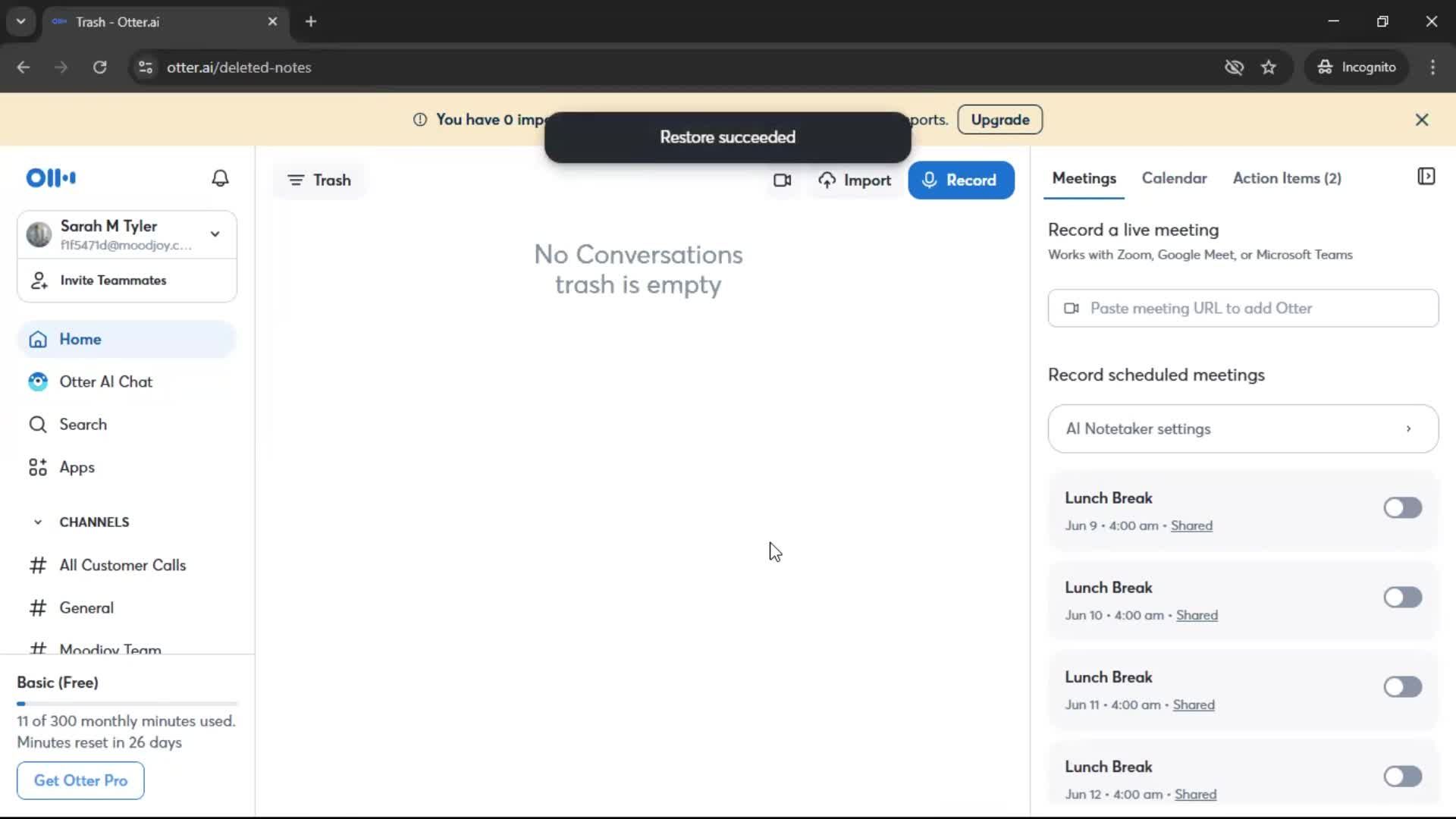Open browser tab search dropdown

point(21,22)
